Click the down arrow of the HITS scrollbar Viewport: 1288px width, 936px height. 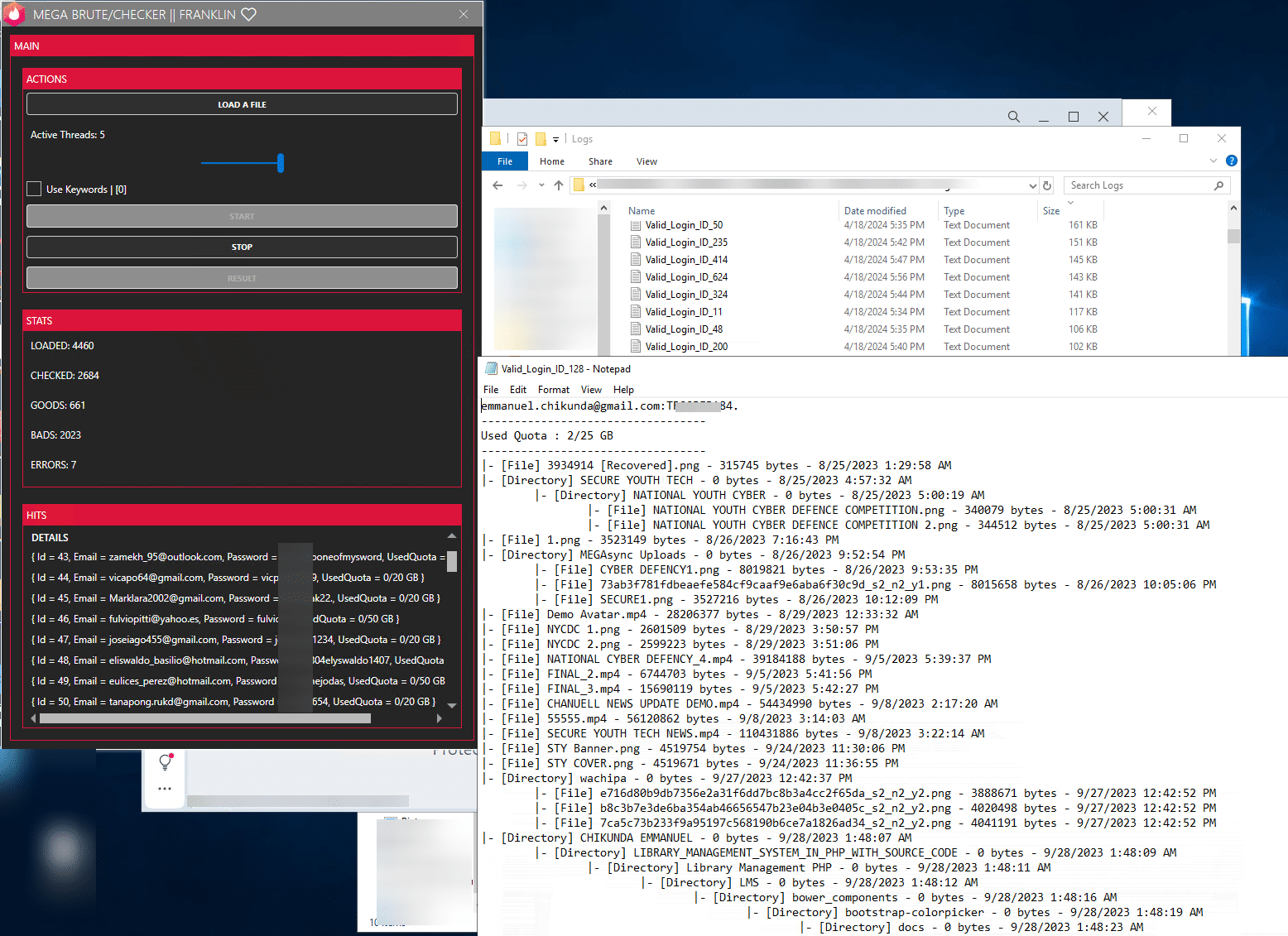click(x=452, y=706)
